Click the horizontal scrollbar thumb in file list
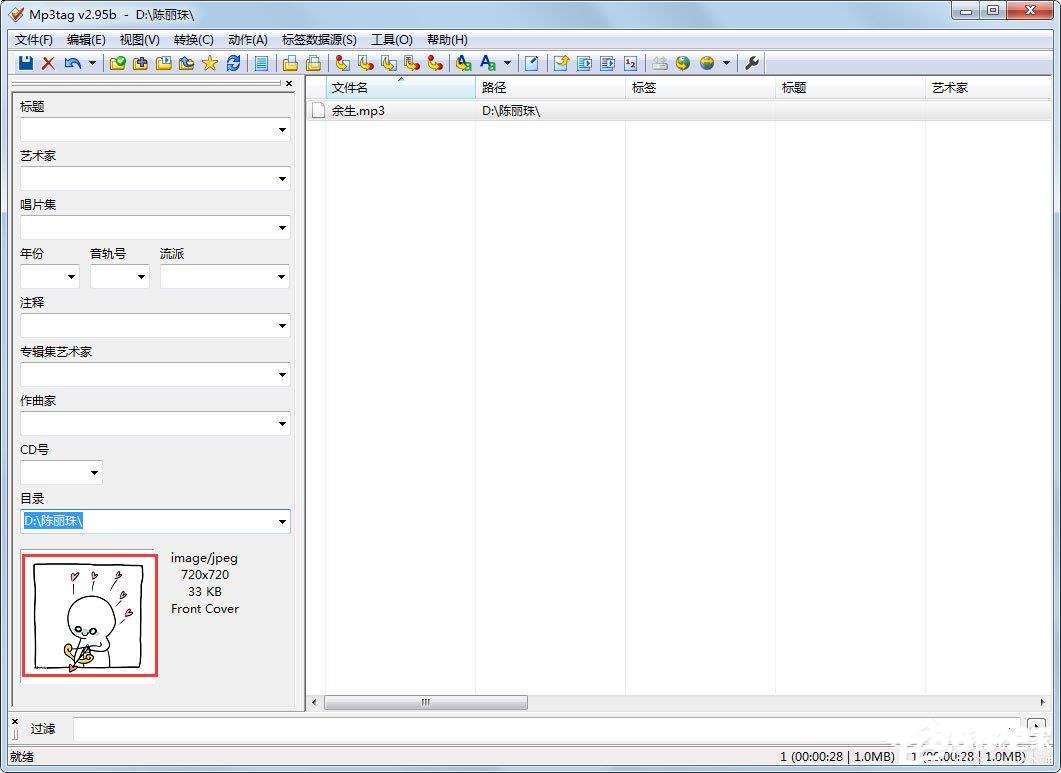1061x773 pixels. point(426,702)
